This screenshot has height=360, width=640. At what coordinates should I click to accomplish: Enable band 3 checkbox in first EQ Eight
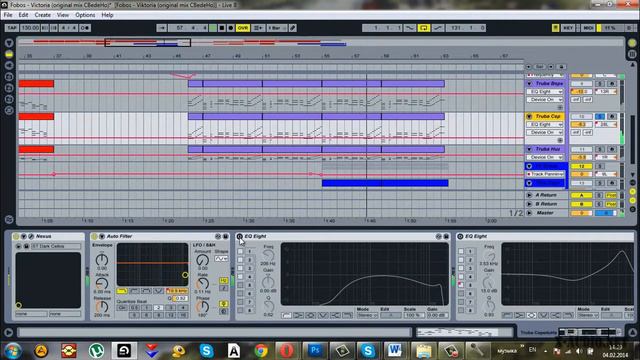point(240,268)
